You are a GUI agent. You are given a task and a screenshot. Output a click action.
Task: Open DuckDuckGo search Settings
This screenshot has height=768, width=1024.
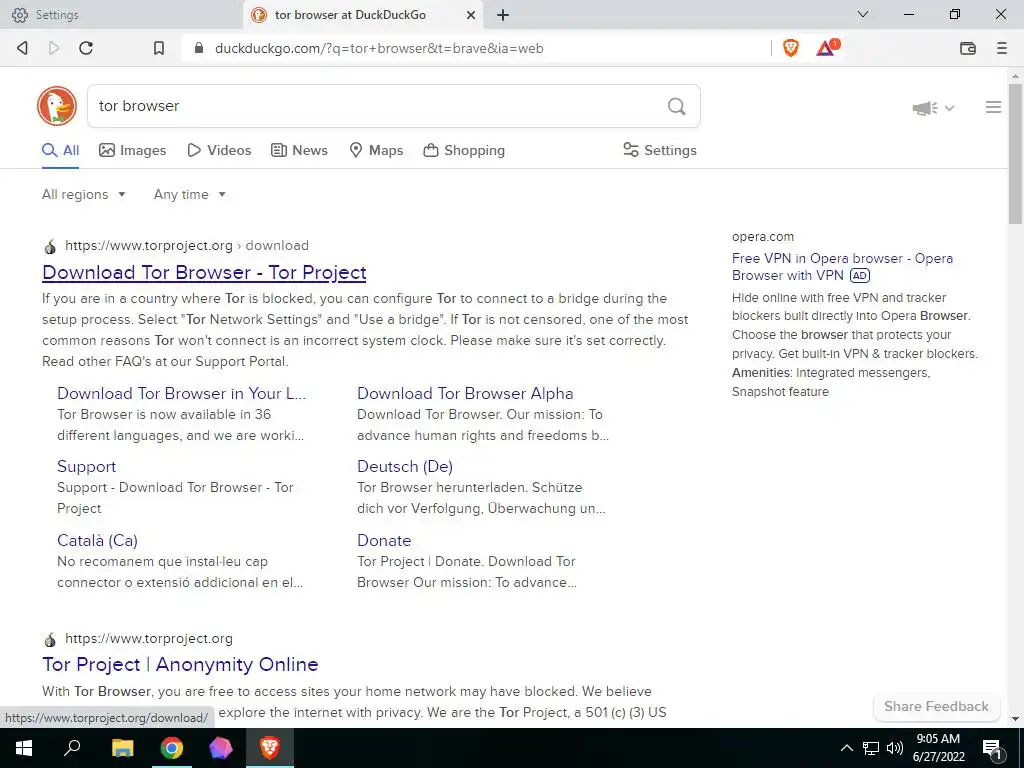pos(660,150)
